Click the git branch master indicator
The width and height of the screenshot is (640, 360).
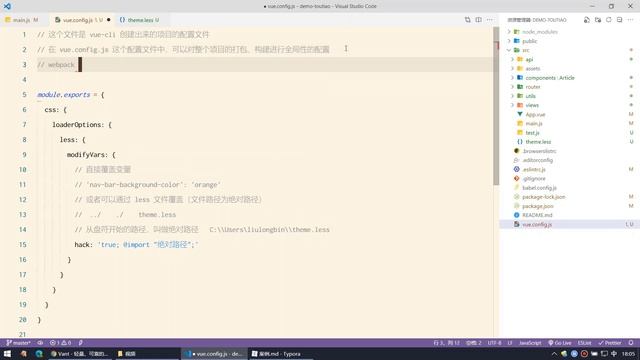18,343
